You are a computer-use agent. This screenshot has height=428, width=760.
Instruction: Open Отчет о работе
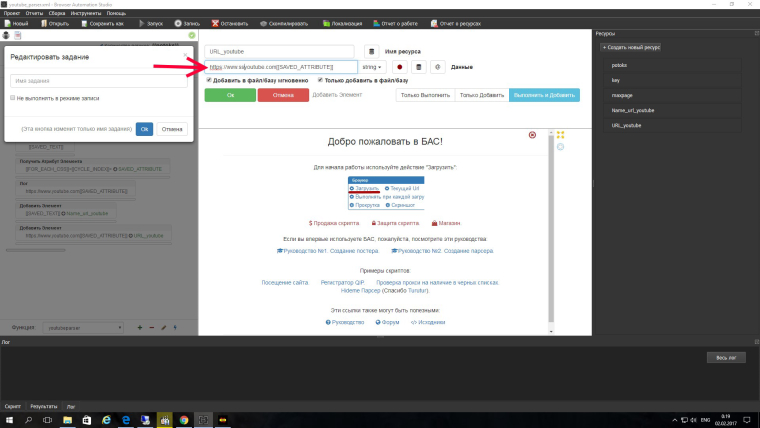(396, 23)
